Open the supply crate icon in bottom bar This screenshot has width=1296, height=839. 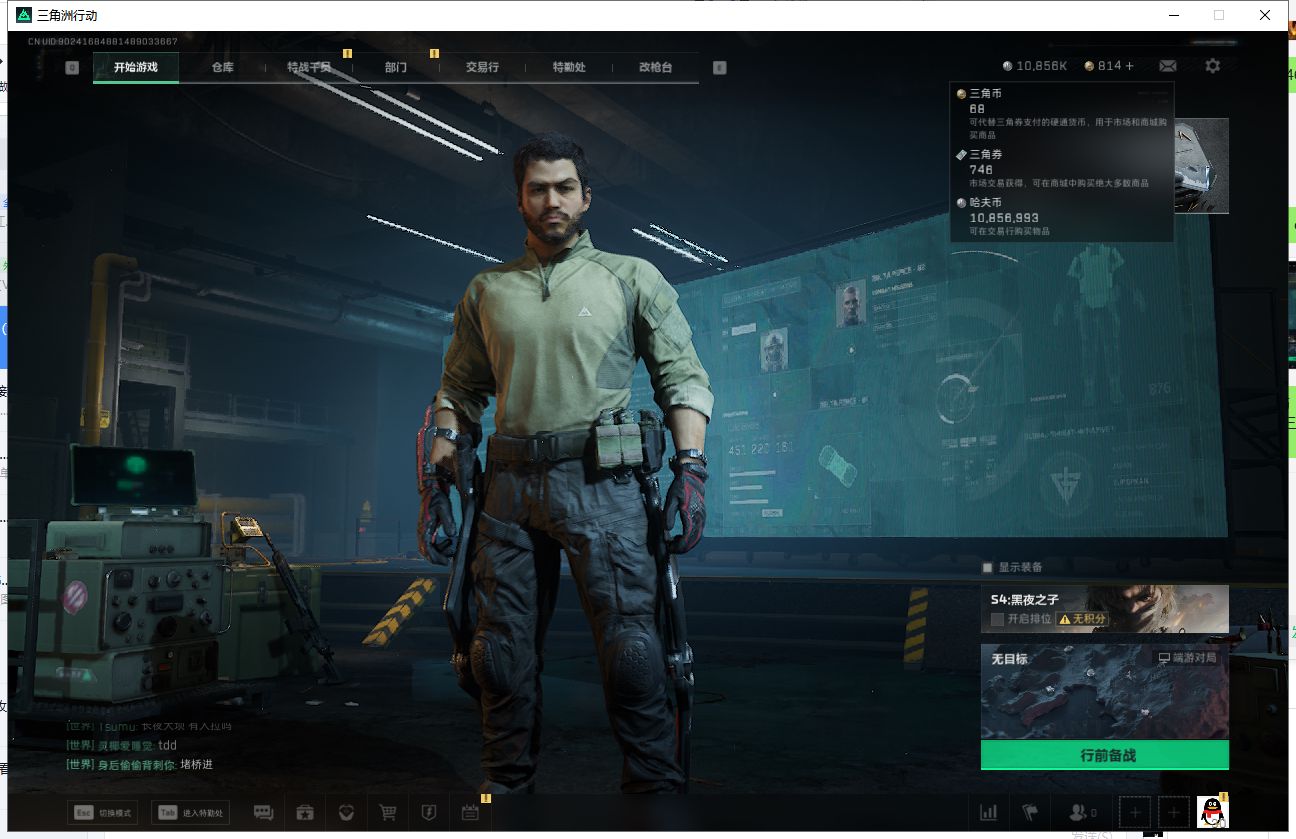click(306, 813)
